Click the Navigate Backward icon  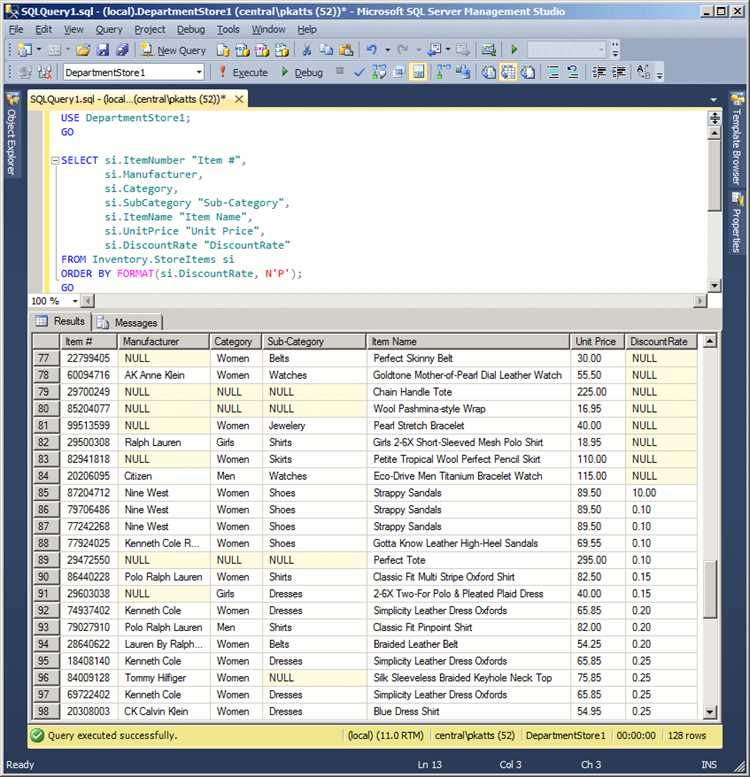click(434, 50)
